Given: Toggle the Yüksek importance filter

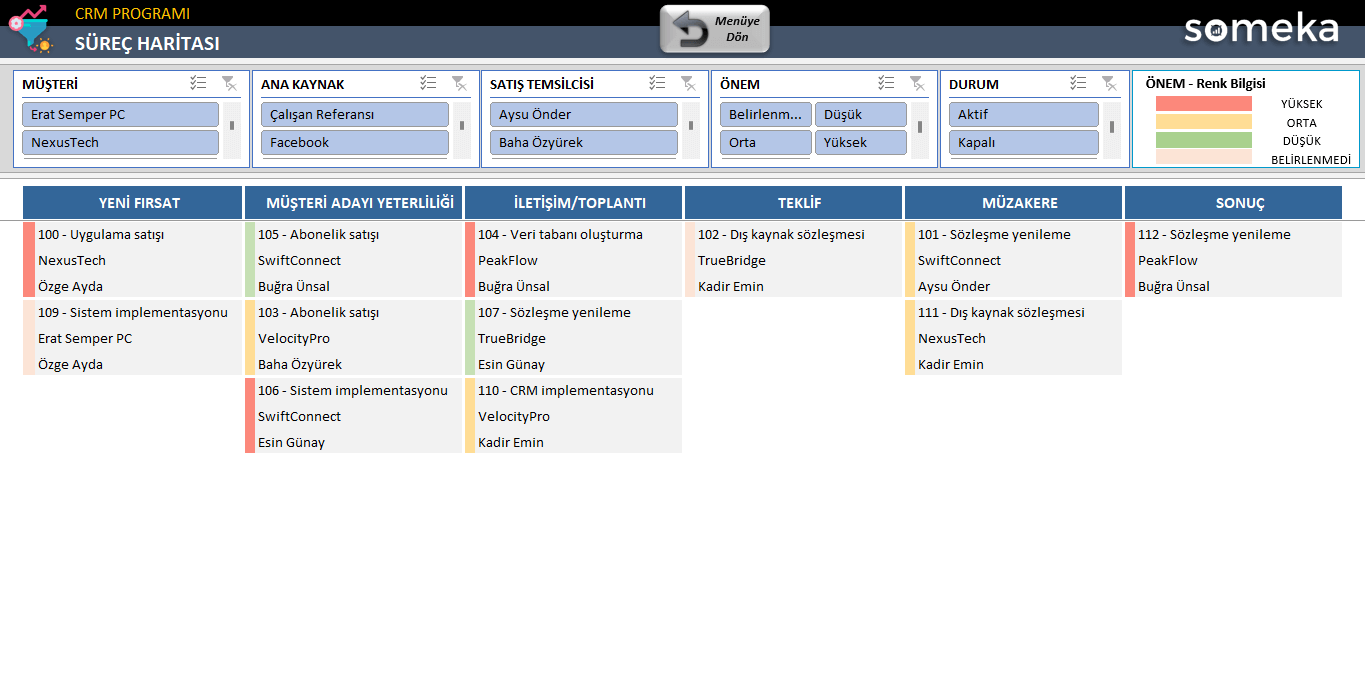Looking at the screenshot, I should pos(860,142).
